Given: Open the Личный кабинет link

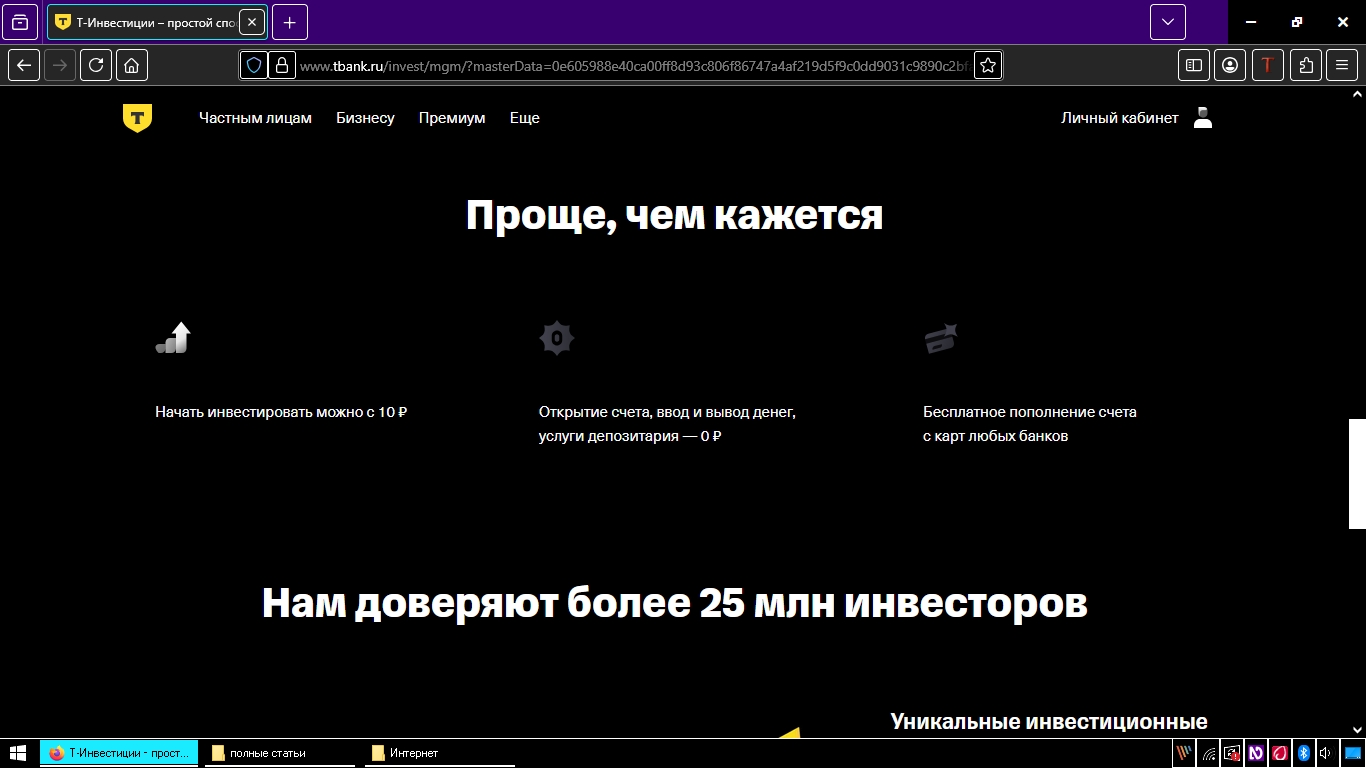Looking at the screenshot, I should click(x=1120, y=118).
